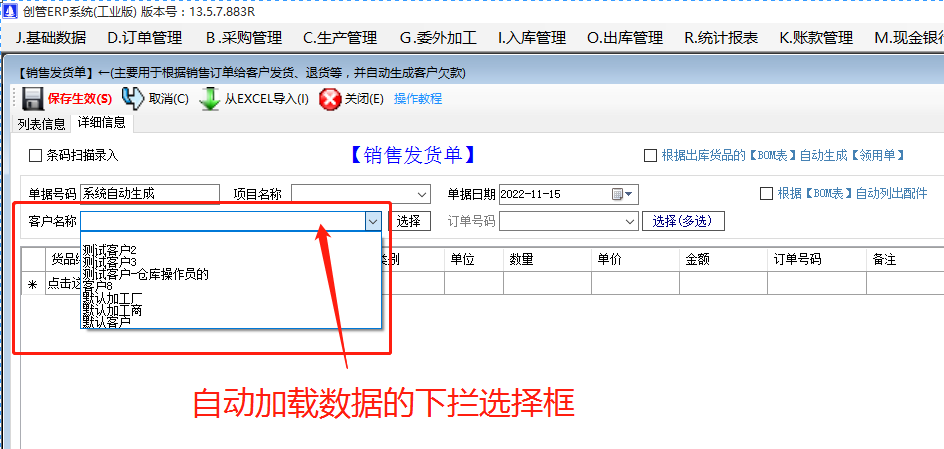
Task: Open C.生产管理 menu
Action: pos(340,38)
